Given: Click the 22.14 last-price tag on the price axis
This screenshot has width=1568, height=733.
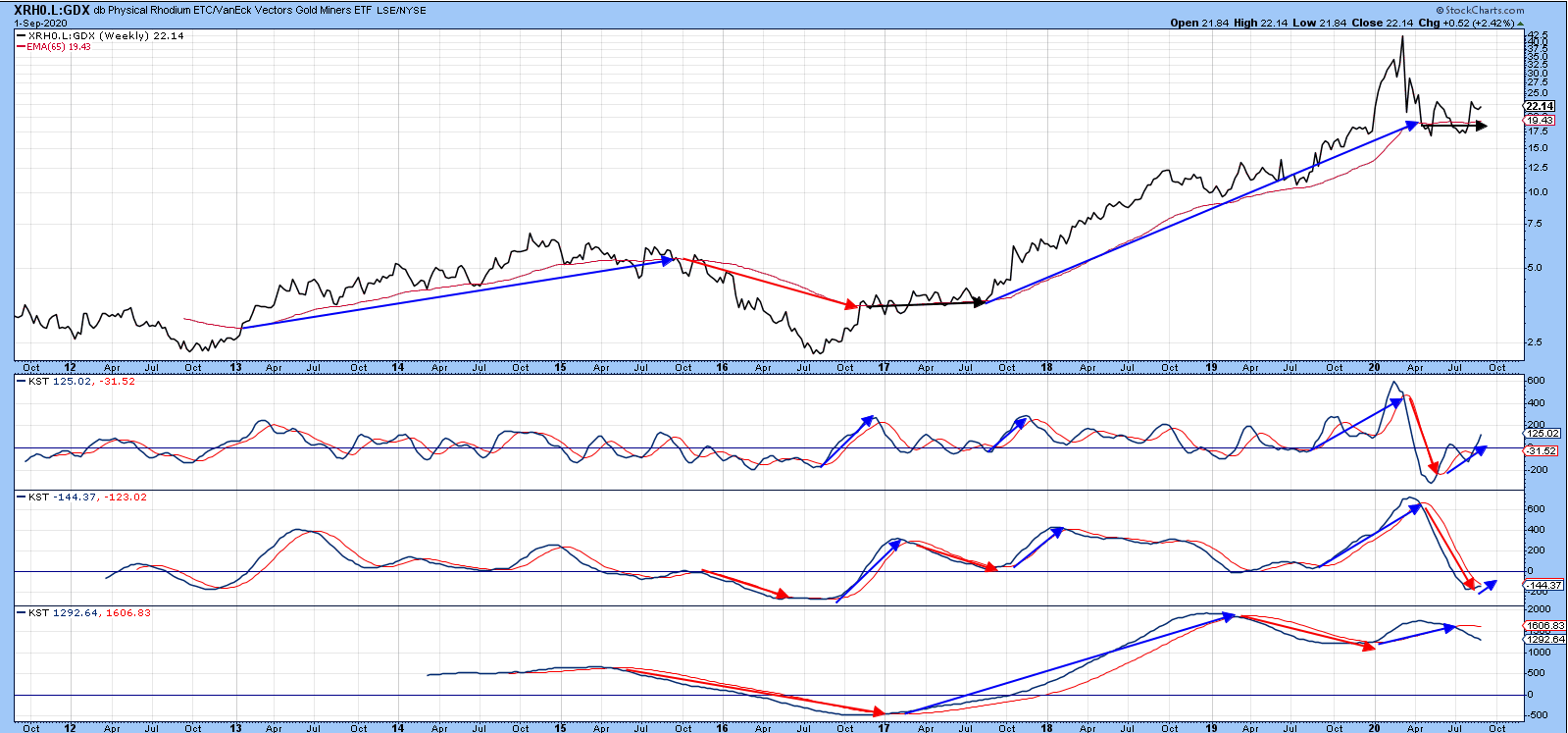Looking at the screenshot, I should click(x=1540, y=106).
